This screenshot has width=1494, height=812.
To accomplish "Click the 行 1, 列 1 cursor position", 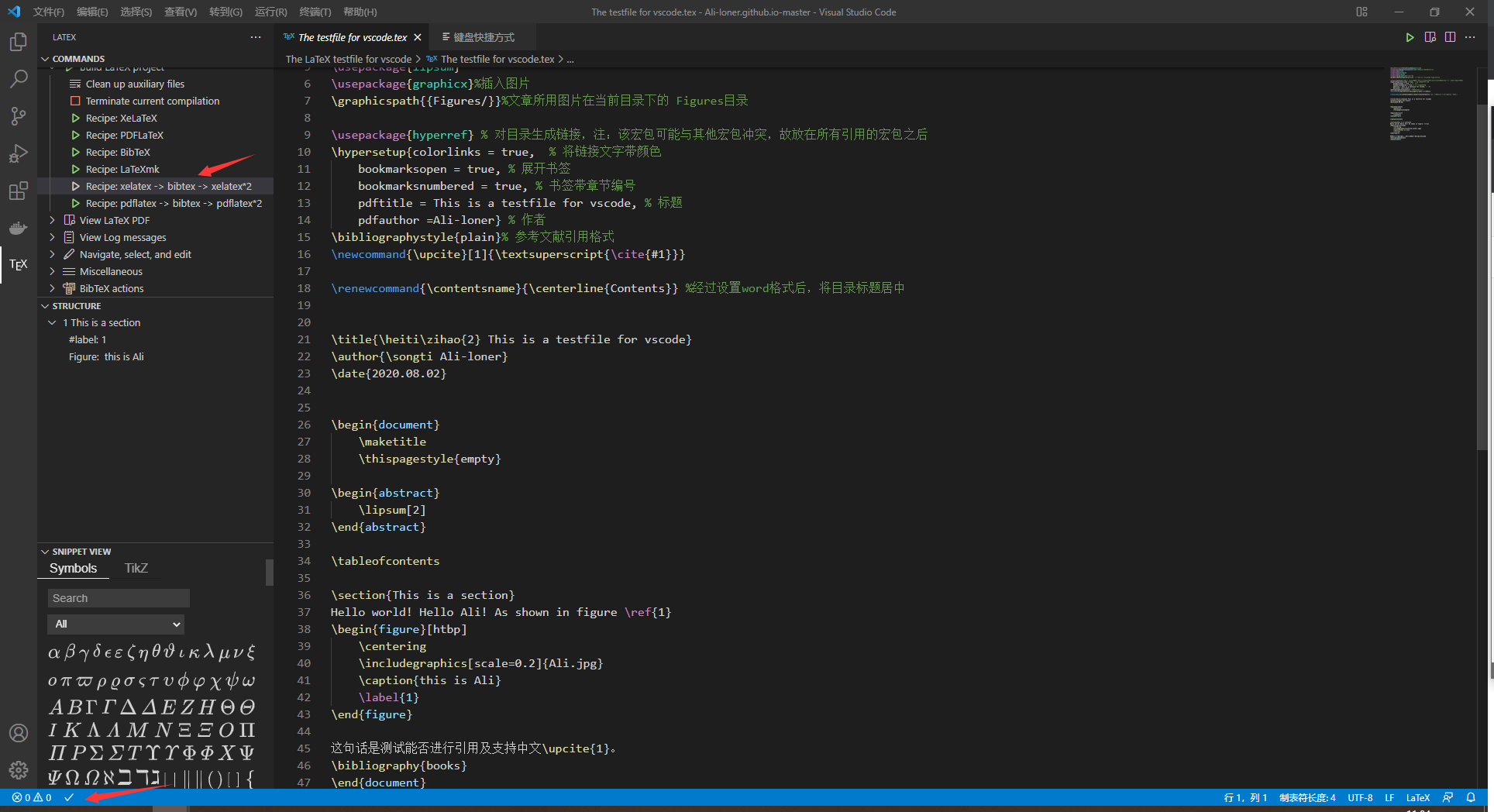I will (x=1245, y=797).
